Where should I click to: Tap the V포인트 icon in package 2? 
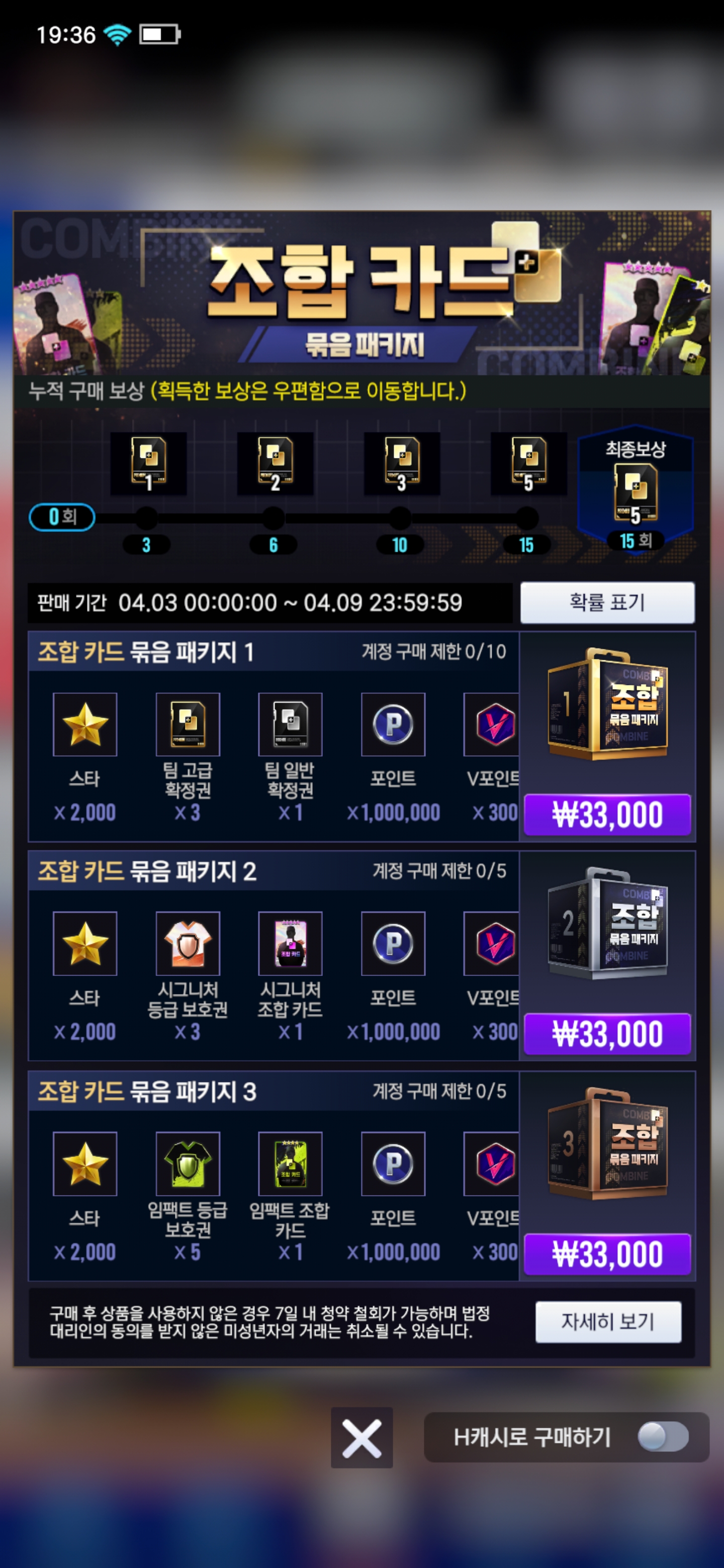point(491,943)
